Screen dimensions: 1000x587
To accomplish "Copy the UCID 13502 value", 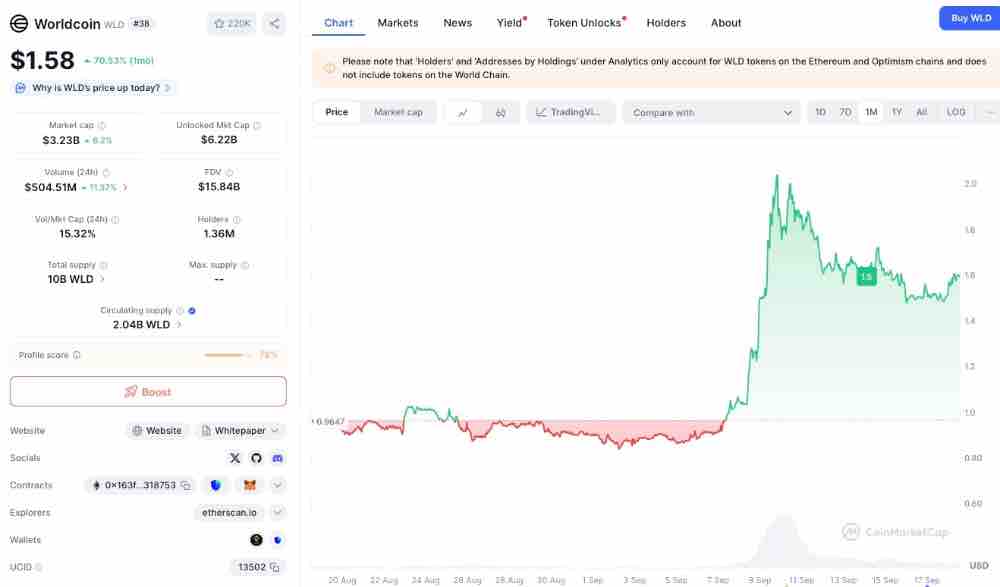I will (x=275, y=567).
